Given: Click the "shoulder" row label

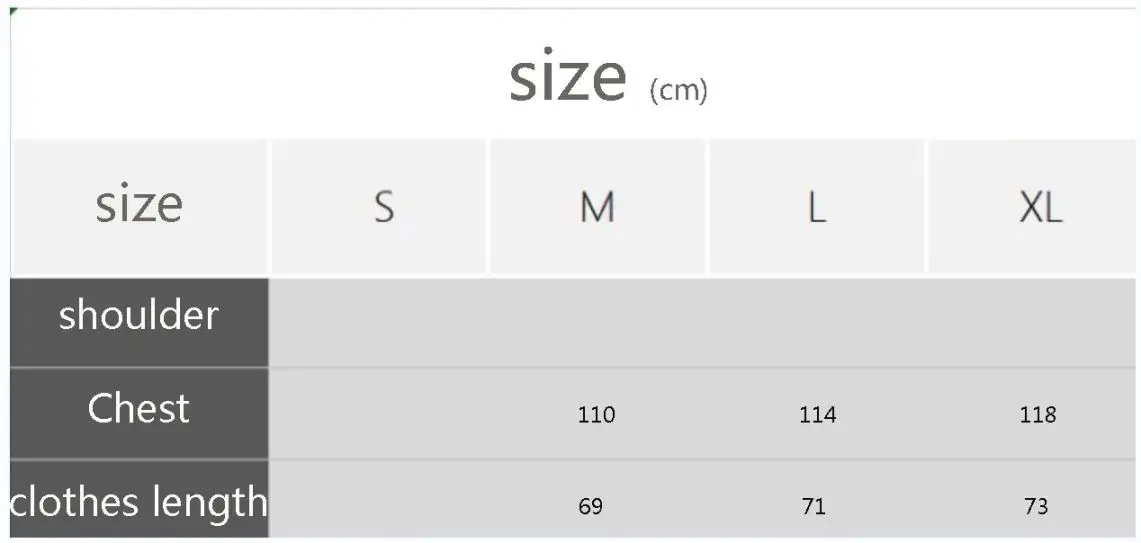Looking at the screenshot, I should pos(139,315).
